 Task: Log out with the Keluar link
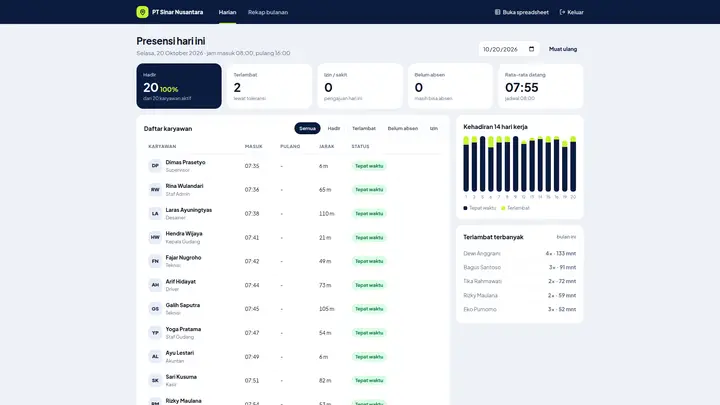click(571, 12)
